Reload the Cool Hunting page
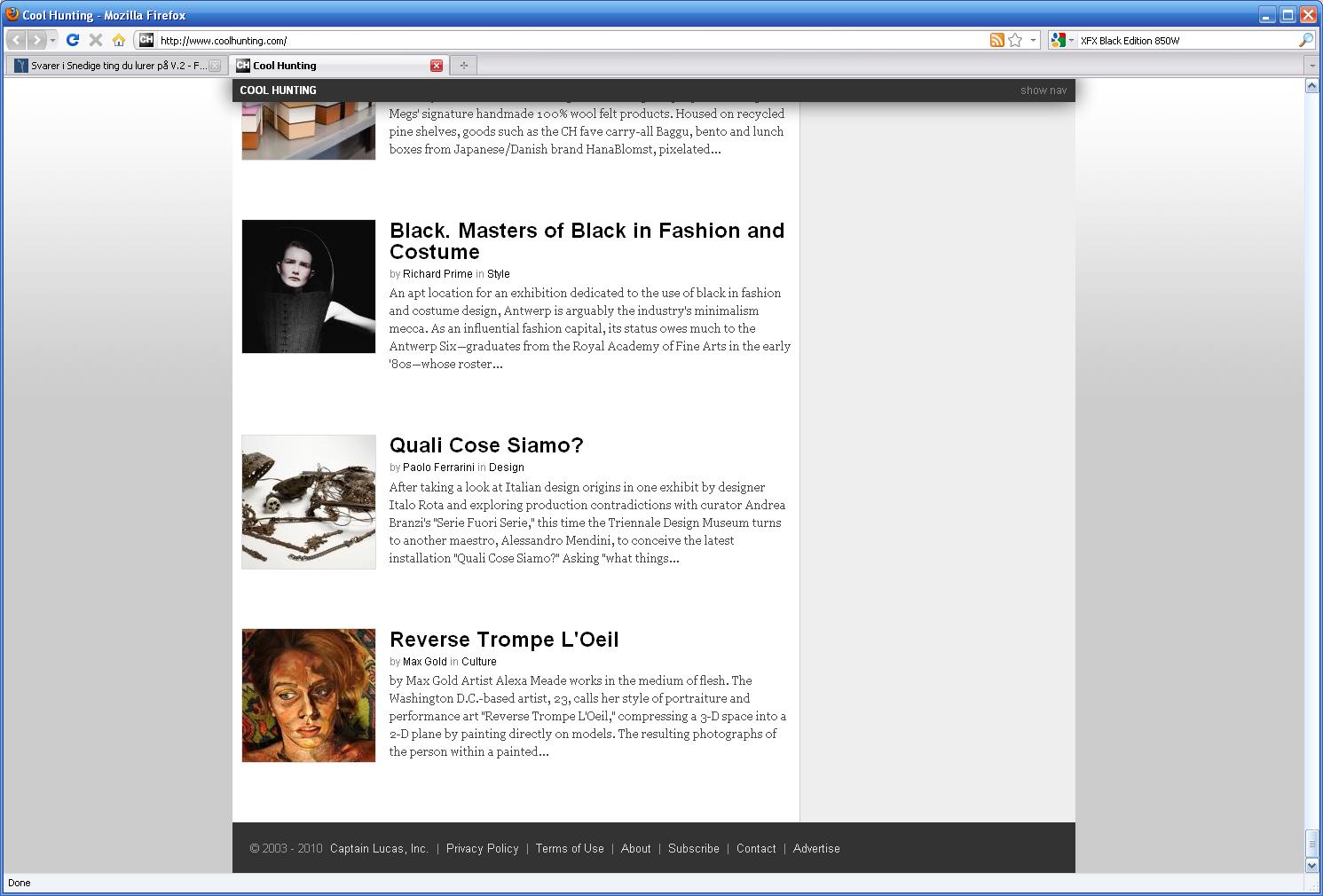Image resolution: width=1323 pixels, height=896 pixels. click(73, 40)
